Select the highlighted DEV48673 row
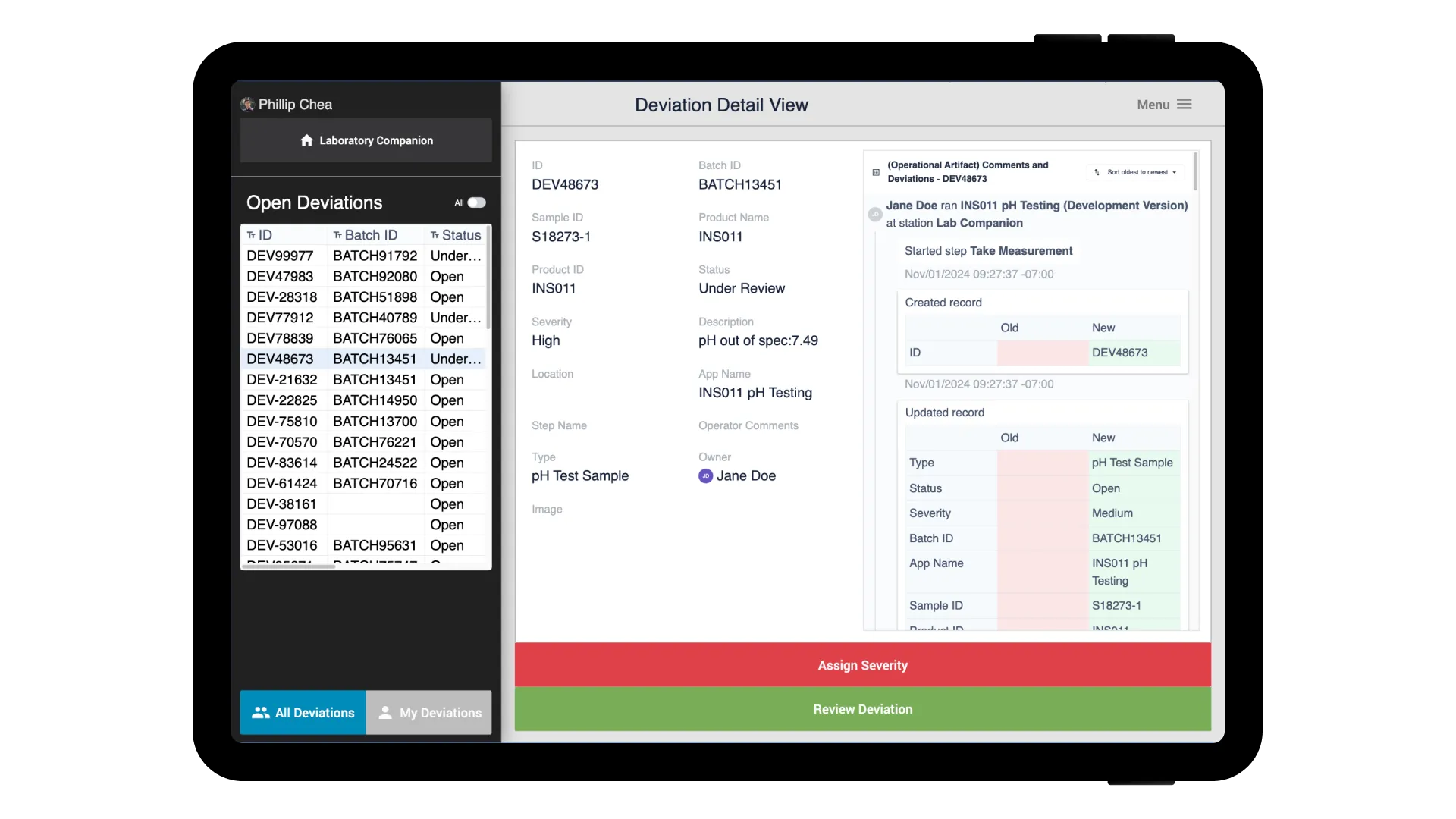 (363, 359)
